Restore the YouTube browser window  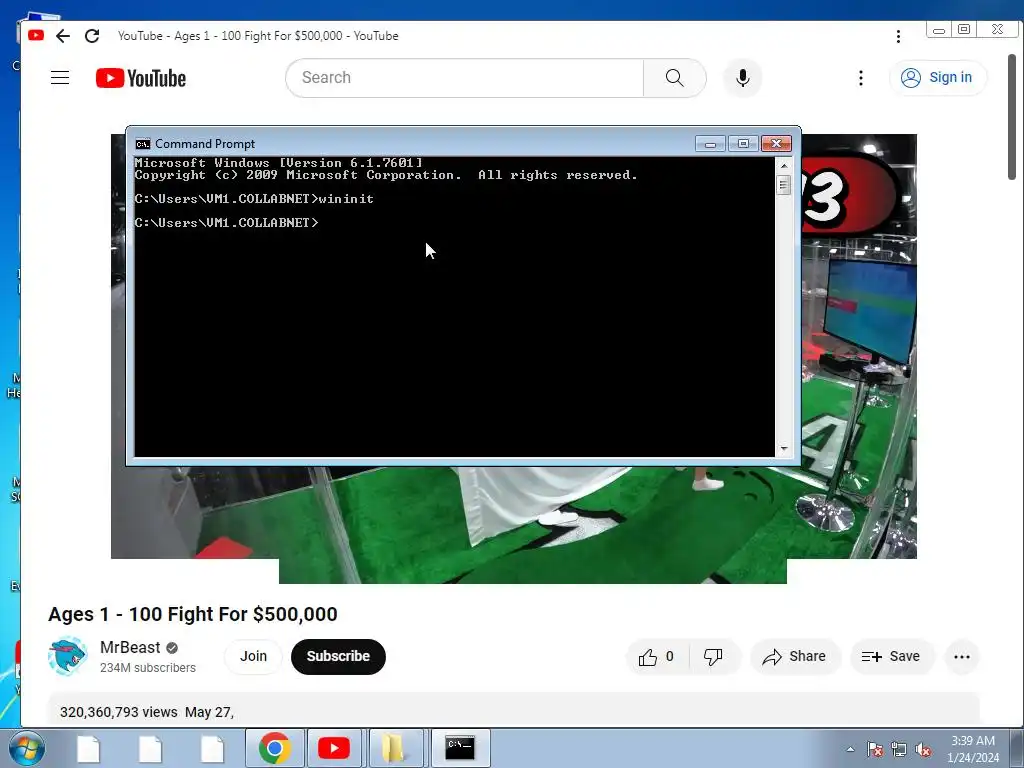click(x=965, y=29)
